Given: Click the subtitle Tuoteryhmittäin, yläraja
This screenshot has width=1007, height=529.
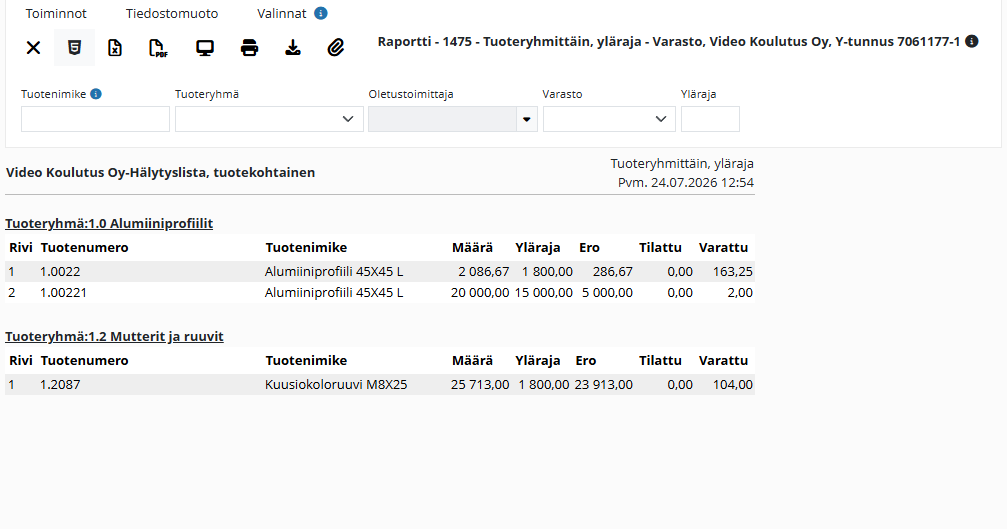Looking at the screenshot, I should tap(682, 164).
